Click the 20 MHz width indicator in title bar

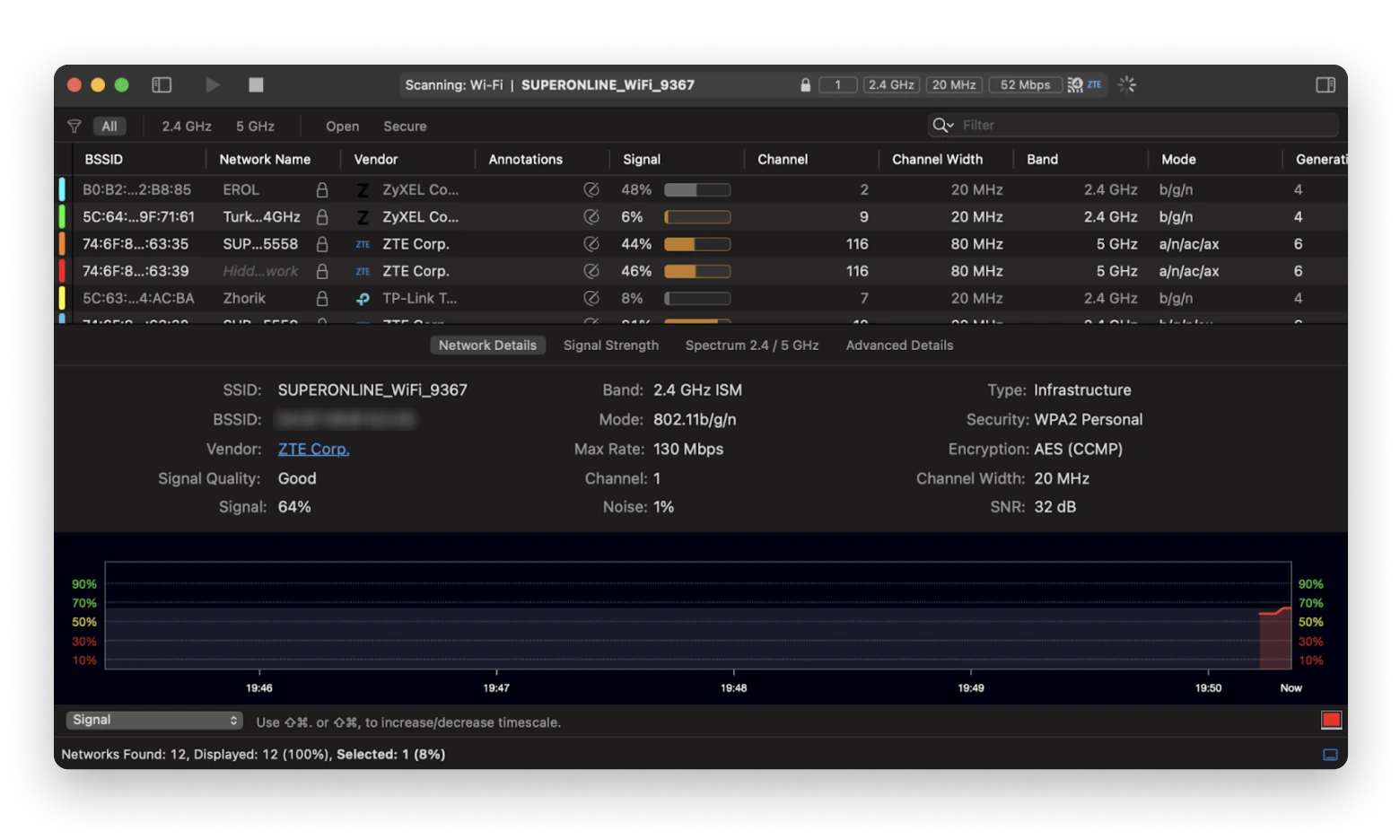pos(953,84)
